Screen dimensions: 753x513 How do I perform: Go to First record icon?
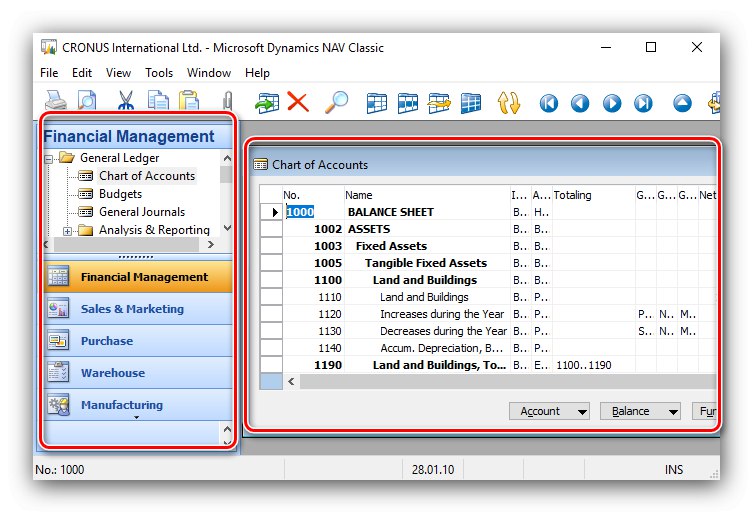(549, 103)
